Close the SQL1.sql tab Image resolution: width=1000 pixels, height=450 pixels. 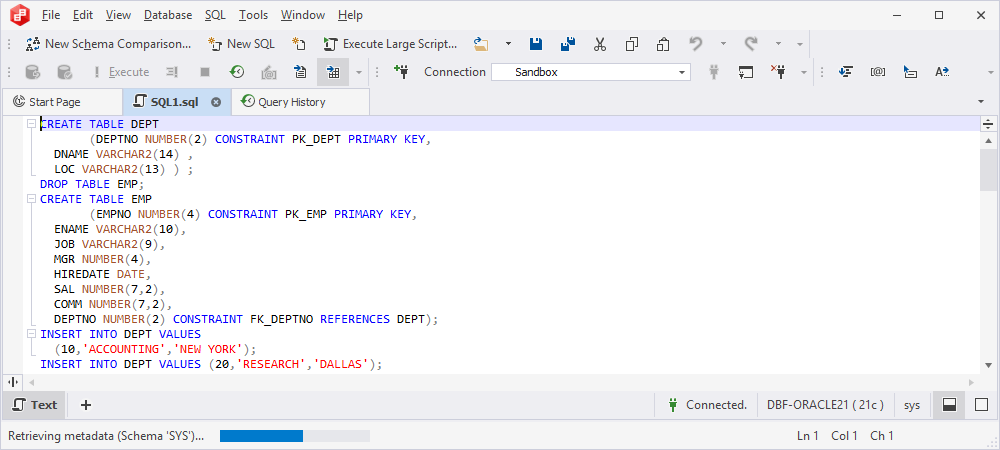click(216, 102)
